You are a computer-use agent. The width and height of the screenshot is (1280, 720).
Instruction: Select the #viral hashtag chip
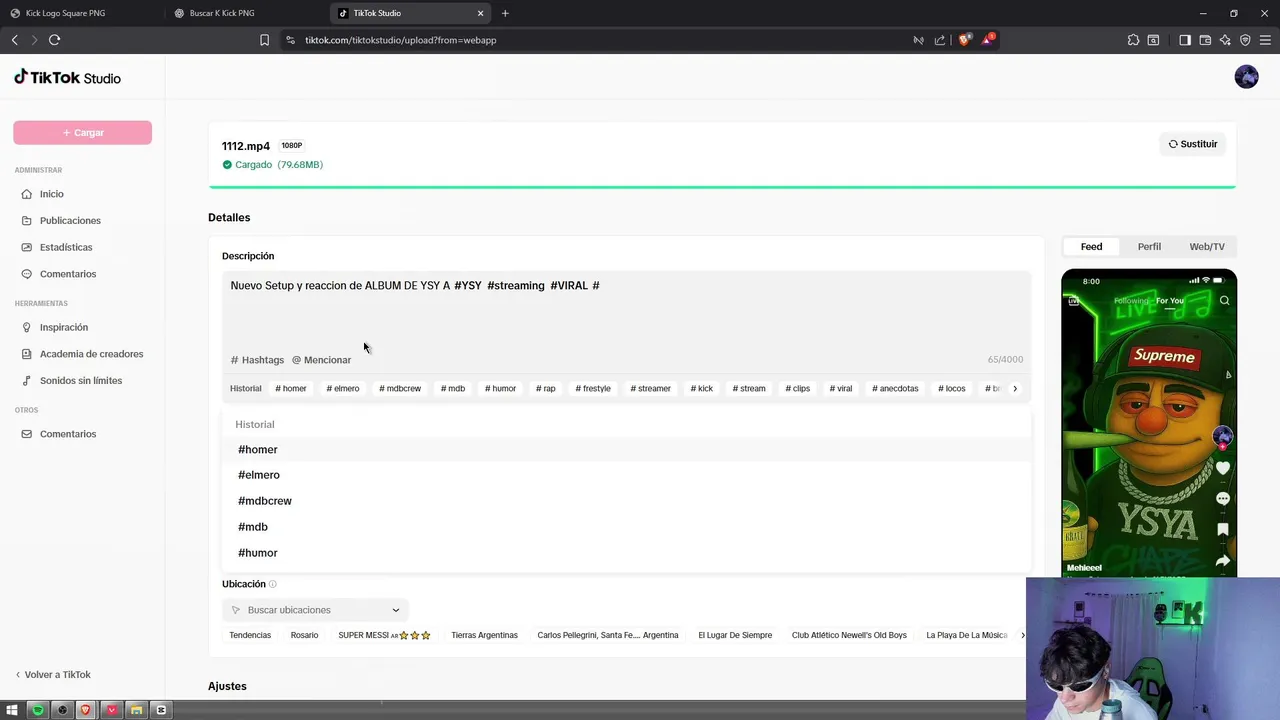point(841,388)
